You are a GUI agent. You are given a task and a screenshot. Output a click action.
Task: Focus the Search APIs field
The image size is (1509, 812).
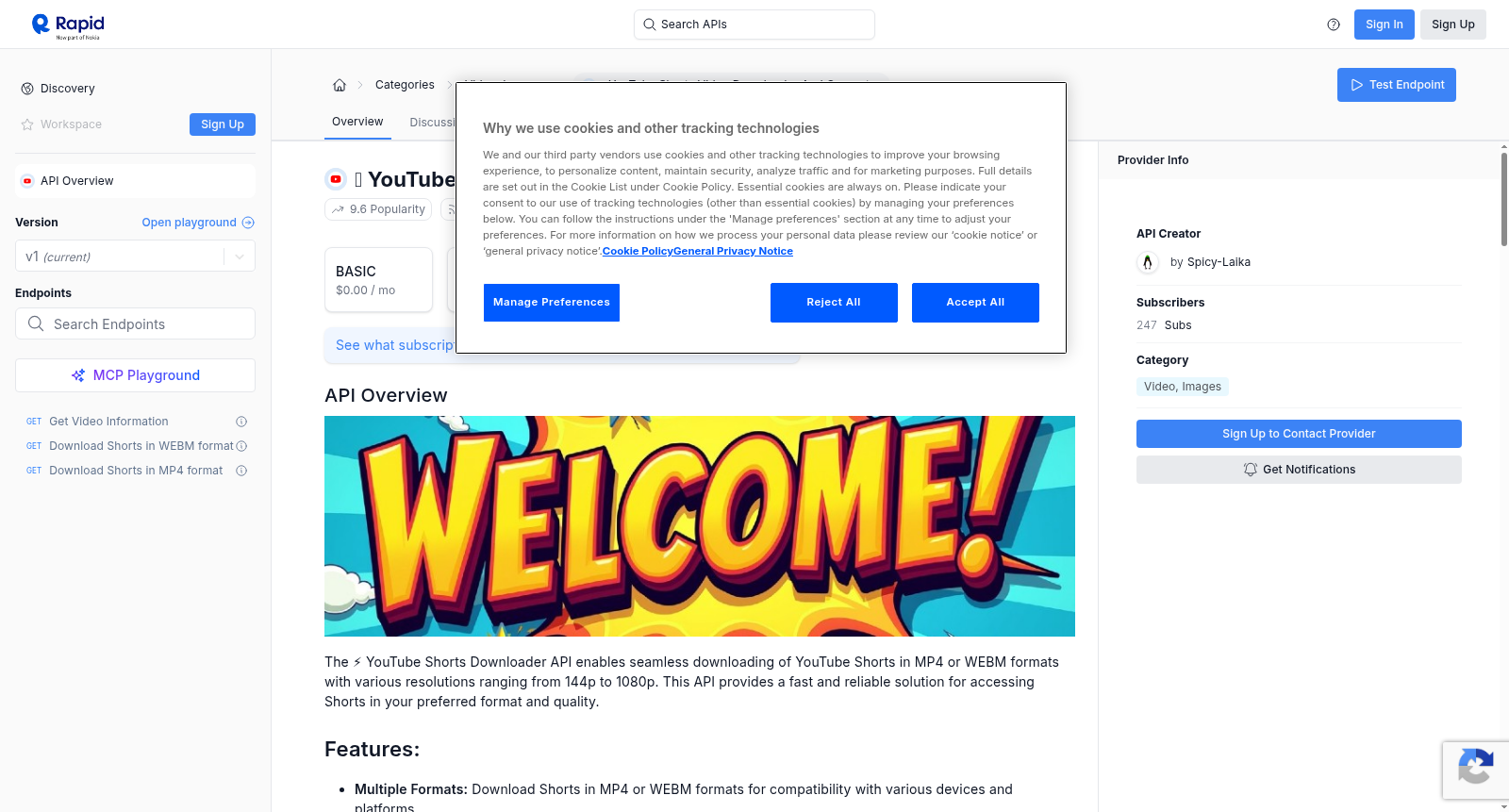[754, 25]
